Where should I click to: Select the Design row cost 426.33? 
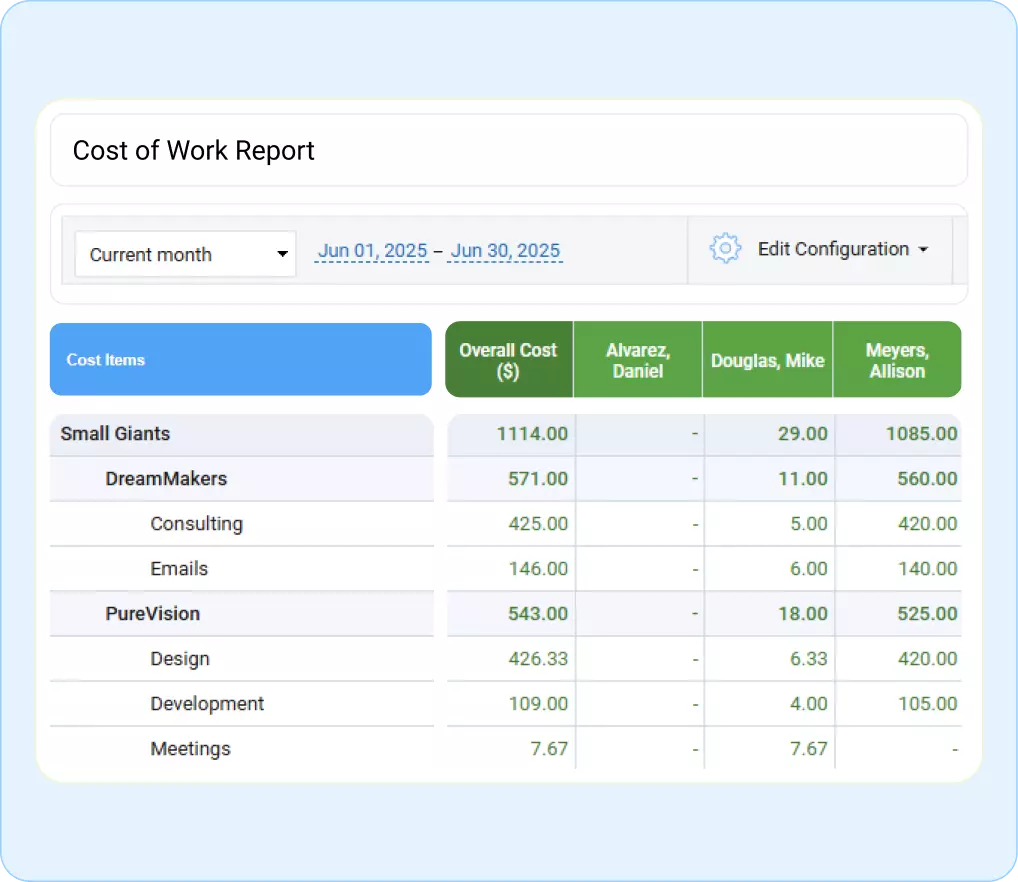(540, 659)
